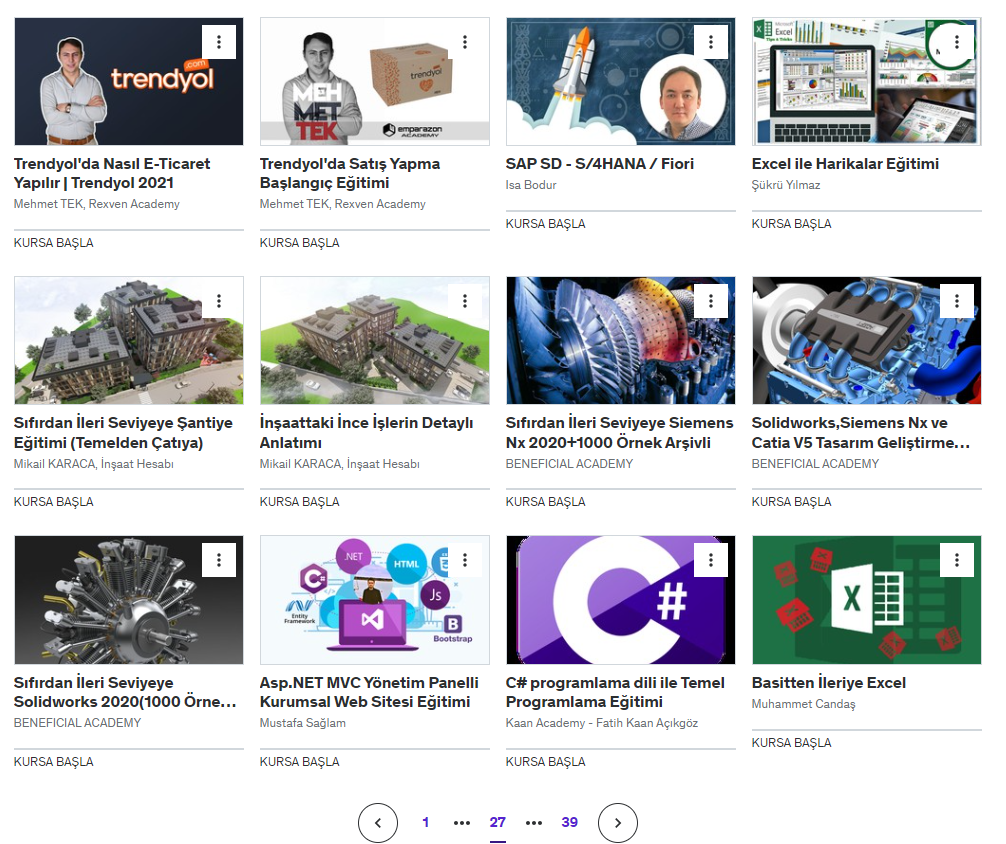Screen dimensions: 1006x844
Task: Click instructor name Mustafa Sağlam
Action: click(303, 723)
